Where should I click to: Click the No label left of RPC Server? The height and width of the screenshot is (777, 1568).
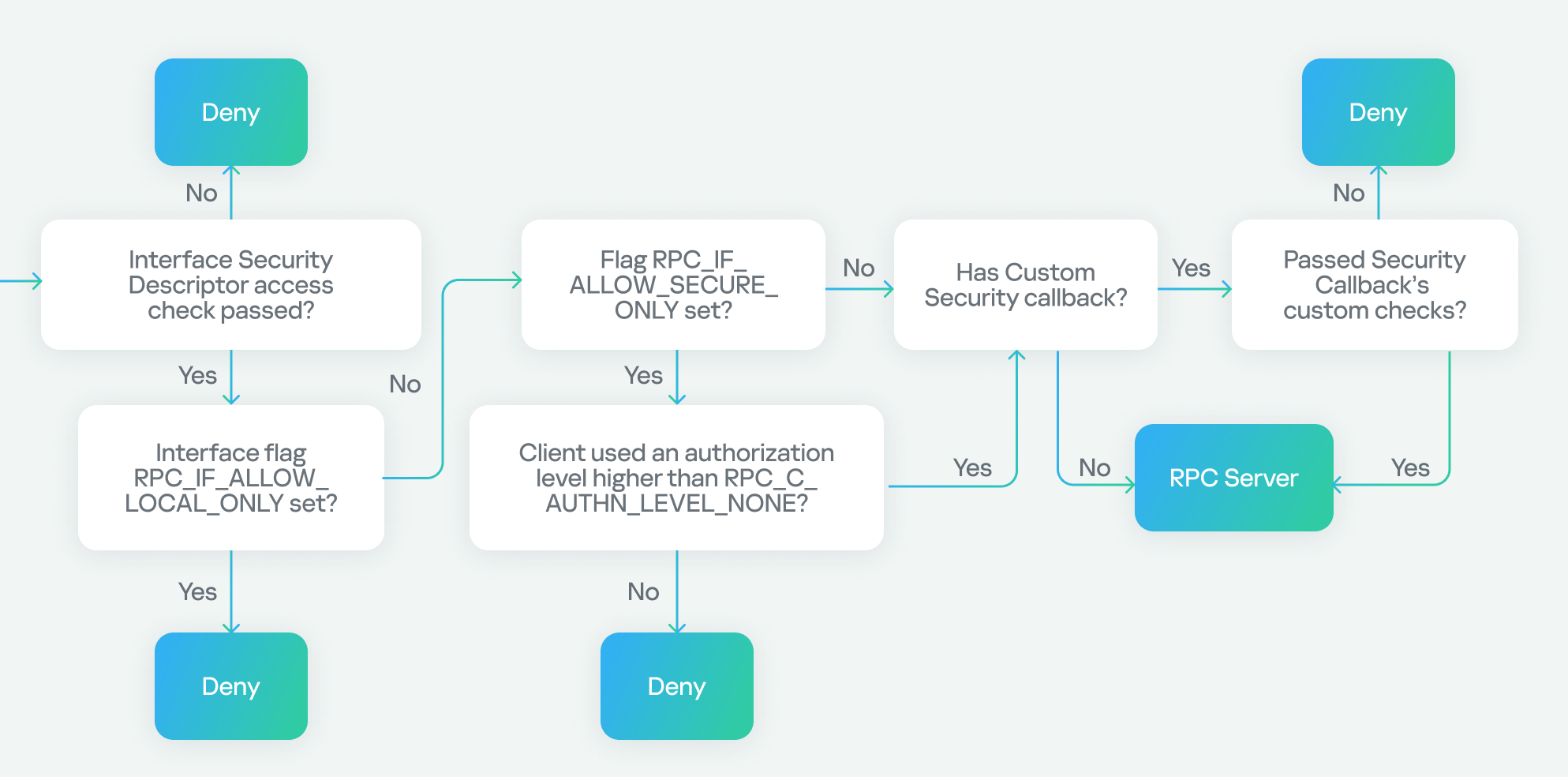(1095, 467)
